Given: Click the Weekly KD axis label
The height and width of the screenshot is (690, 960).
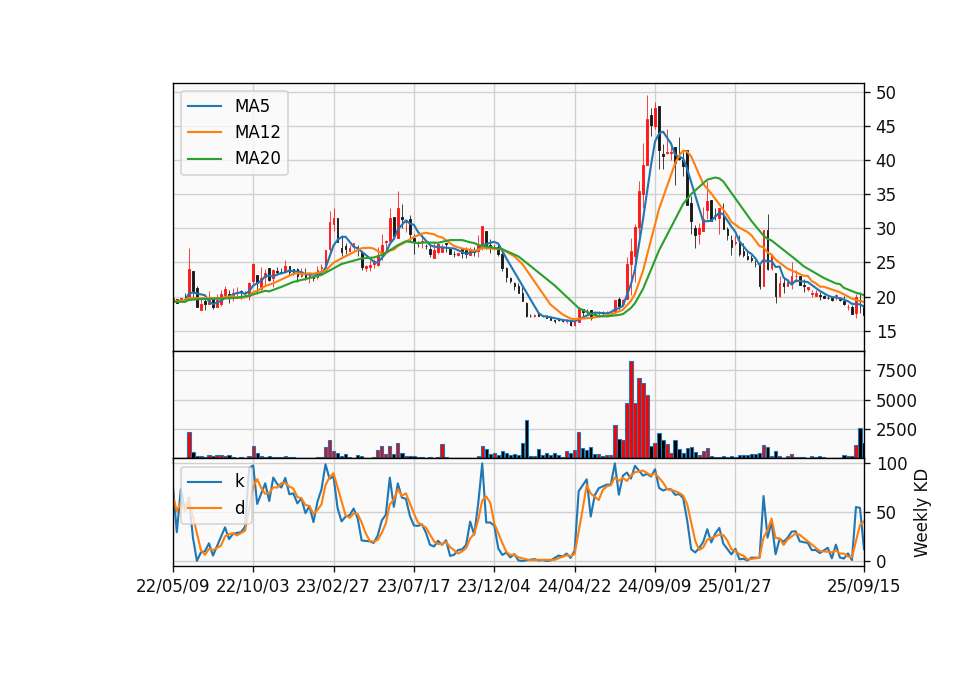Looking at the screenshot, I should click(x=921, y=513).
